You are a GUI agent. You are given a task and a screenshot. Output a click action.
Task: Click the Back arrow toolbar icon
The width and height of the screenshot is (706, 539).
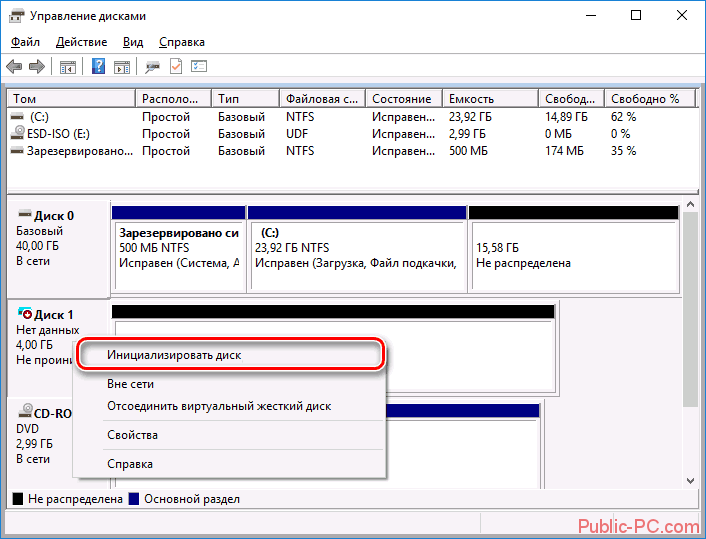click(x=14, y=67)
